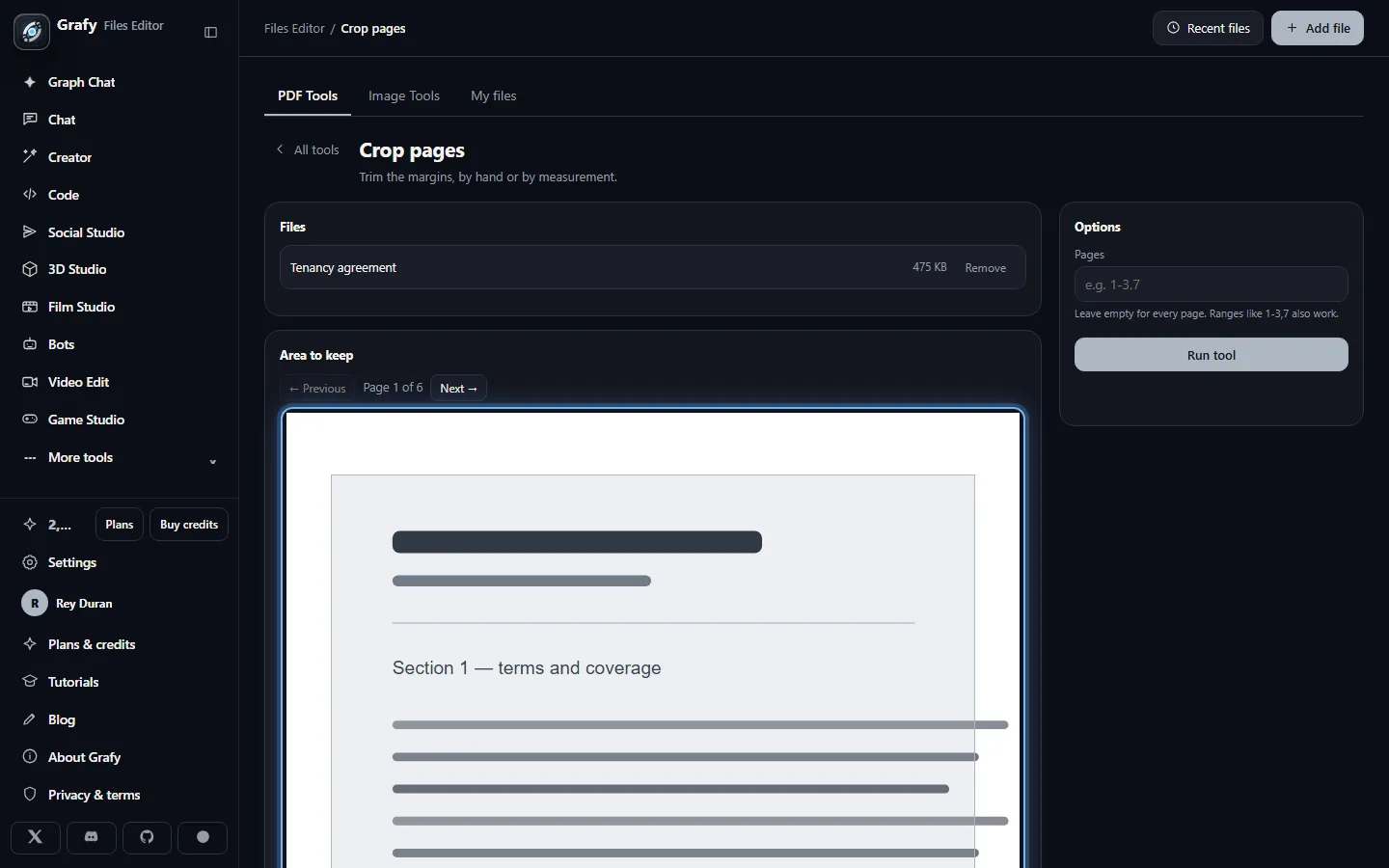Image resolution: width=1389 pixels, height=868 pixels.
Task: Open Plans from the credits row
Action: (120, 525)
